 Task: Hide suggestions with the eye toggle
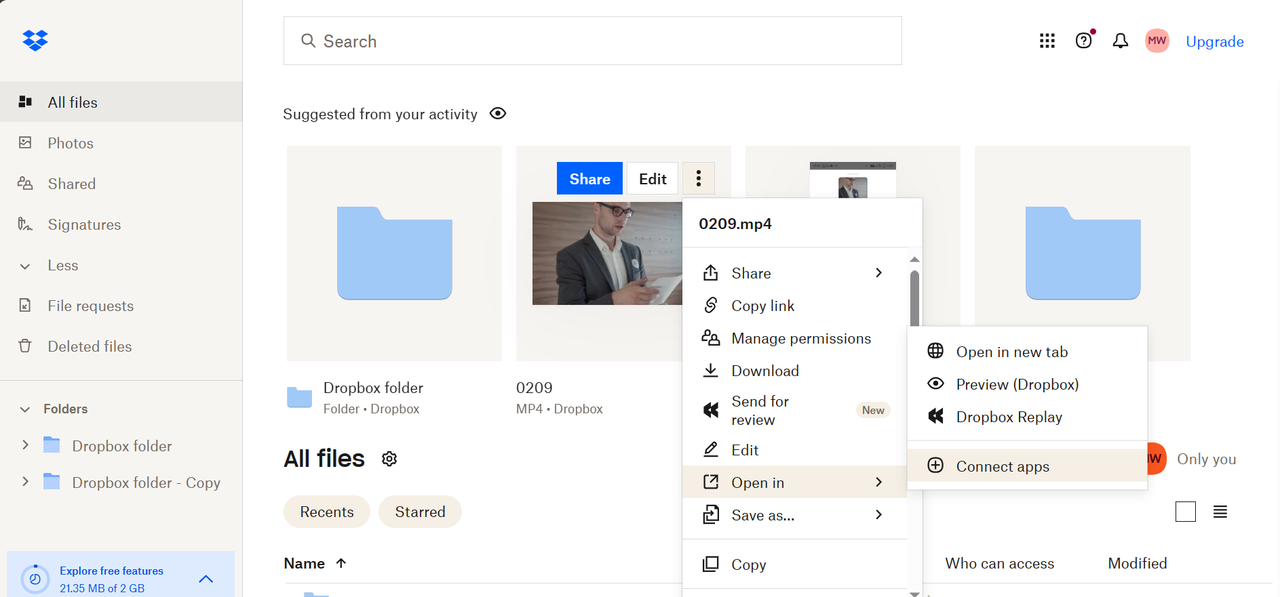point(497,114)
